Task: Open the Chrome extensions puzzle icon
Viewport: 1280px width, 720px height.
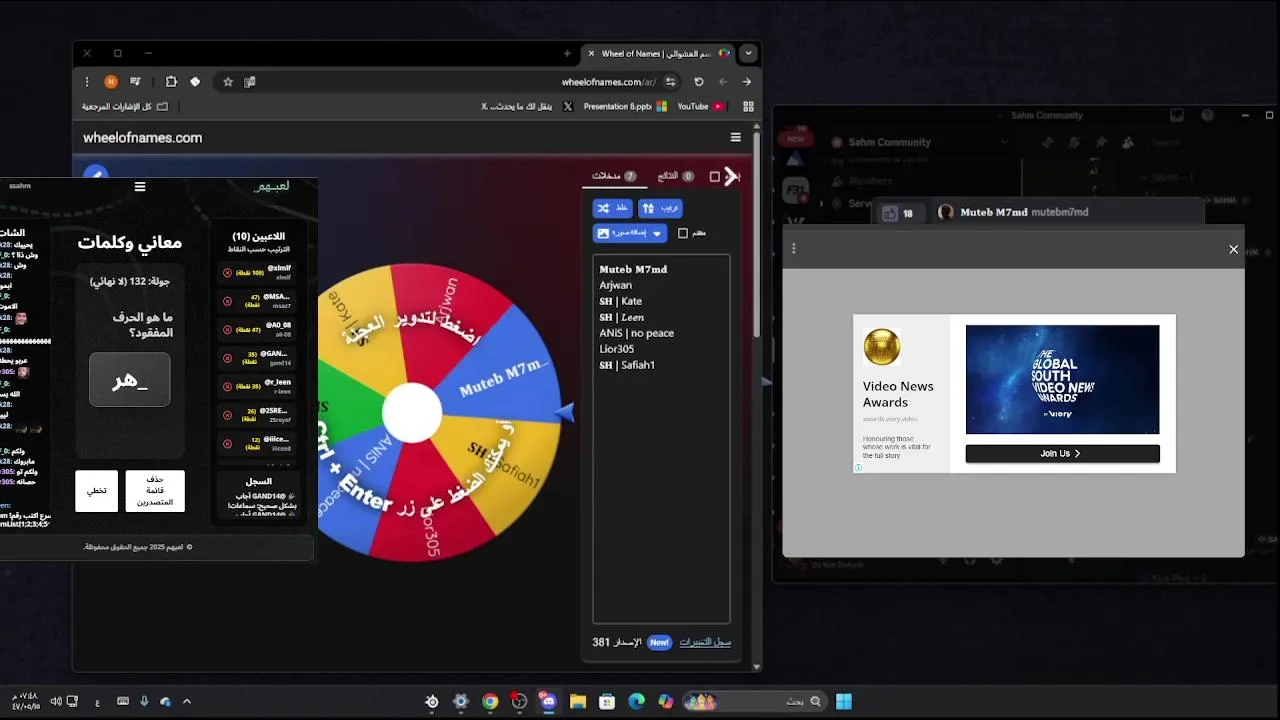Action: click(x=171, y=82)
